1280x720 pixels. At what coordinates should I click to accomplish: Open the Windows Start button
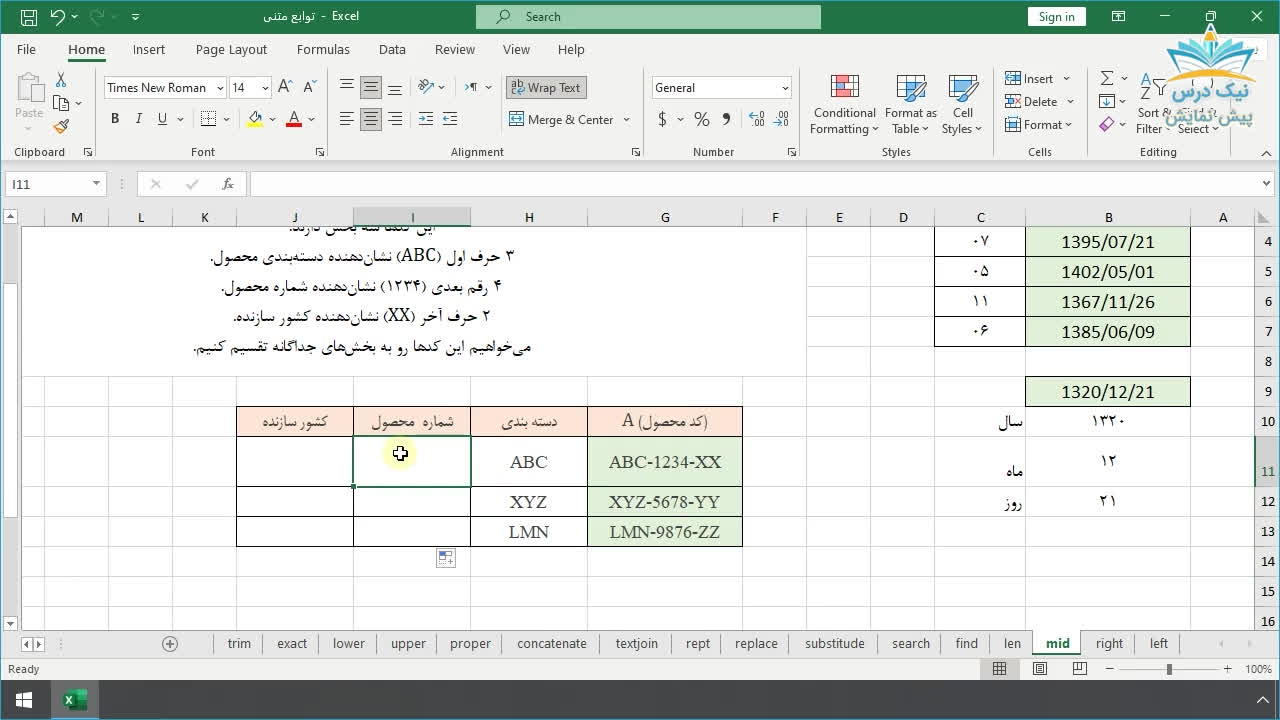[x=24, y=700]
